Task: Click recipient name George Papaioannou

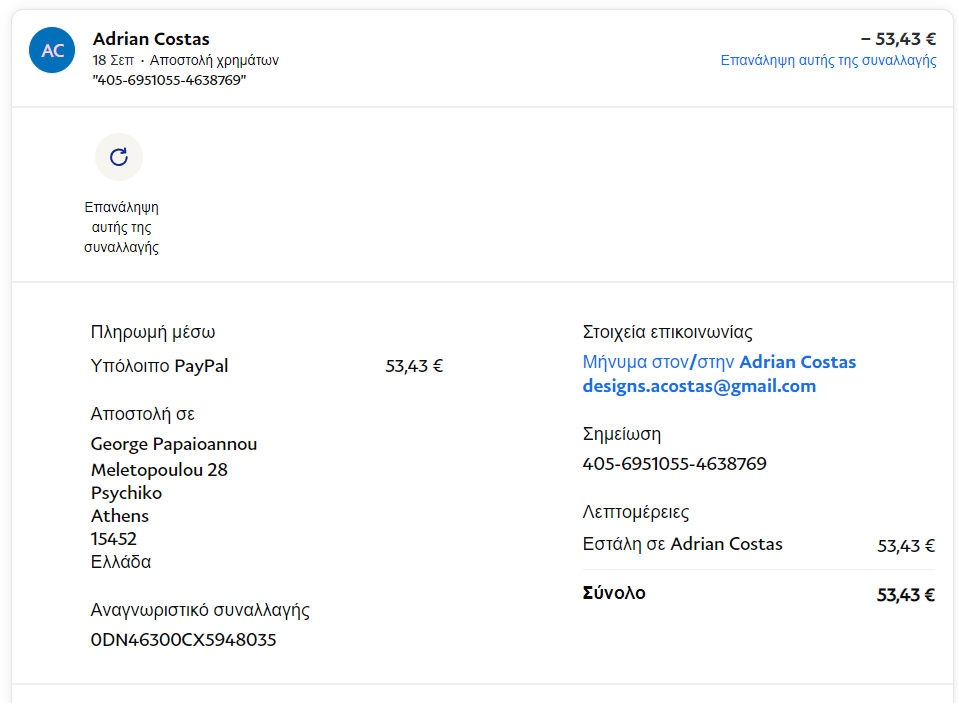Action: point(174,444)
